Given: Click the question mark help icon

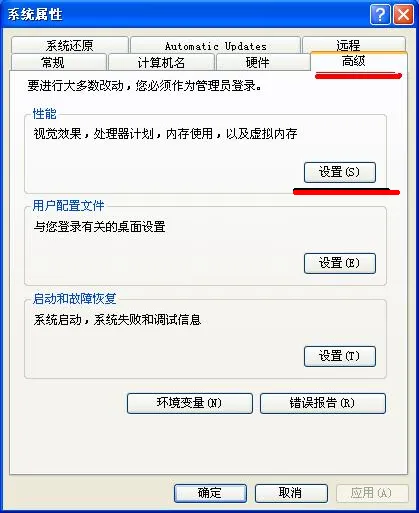Looking at the screenshot, I should (x=380, y=14).
